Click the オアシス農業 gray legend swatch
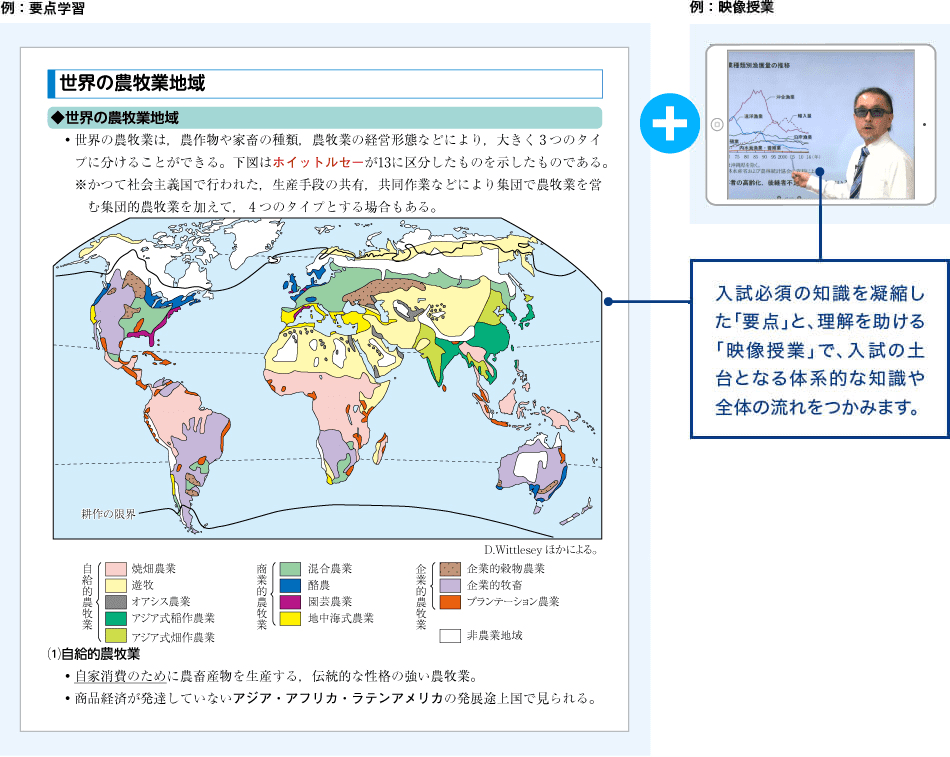 [x=116, y=601]
